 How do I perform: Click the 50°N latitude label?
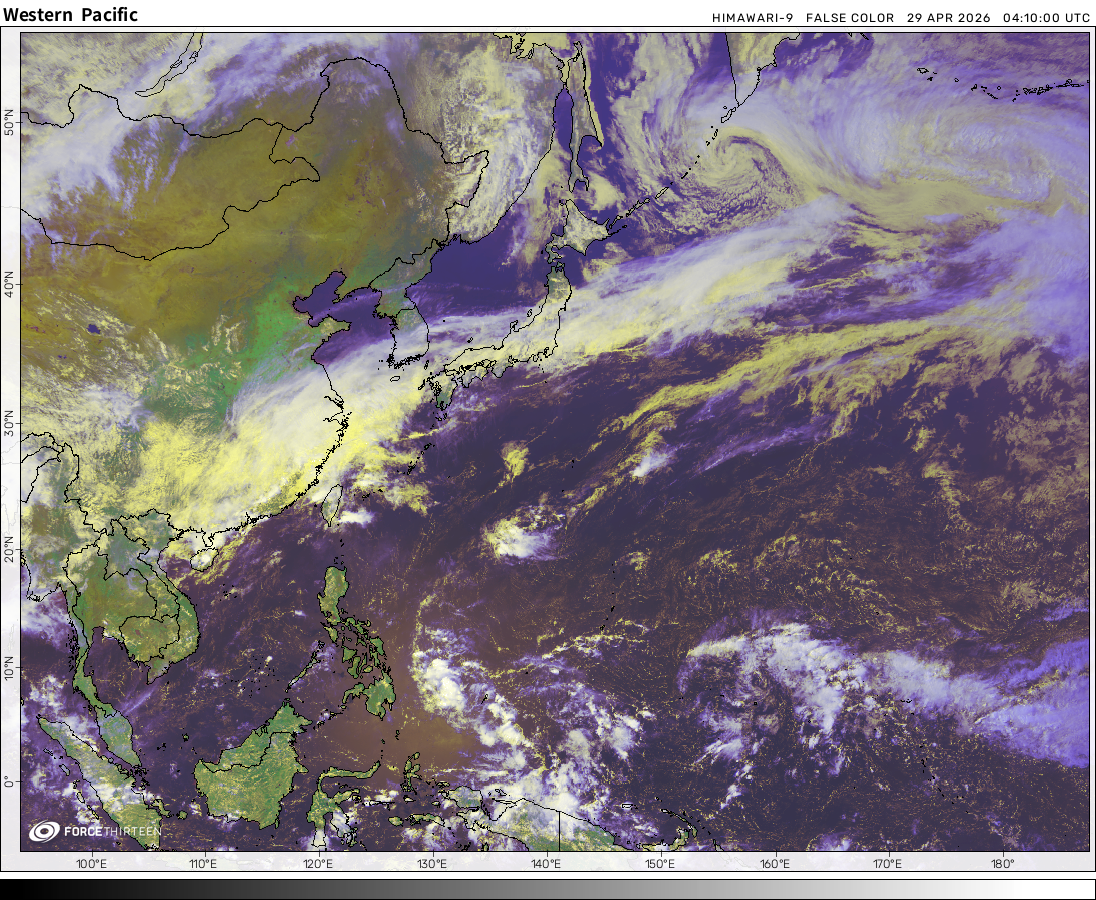10,124
